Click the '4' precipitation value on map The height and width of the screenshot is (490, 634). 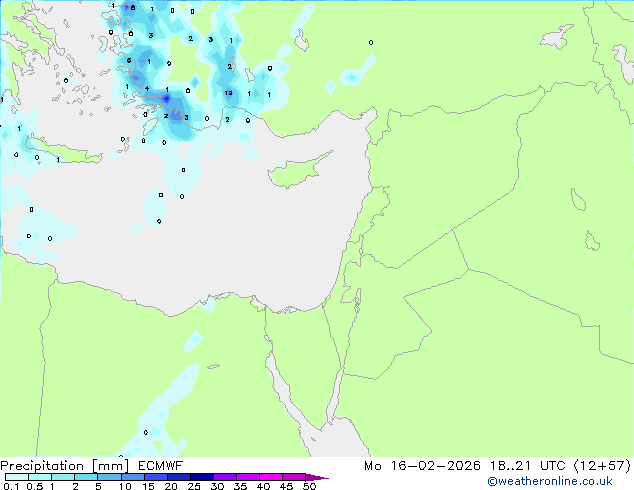click(147, 89)
